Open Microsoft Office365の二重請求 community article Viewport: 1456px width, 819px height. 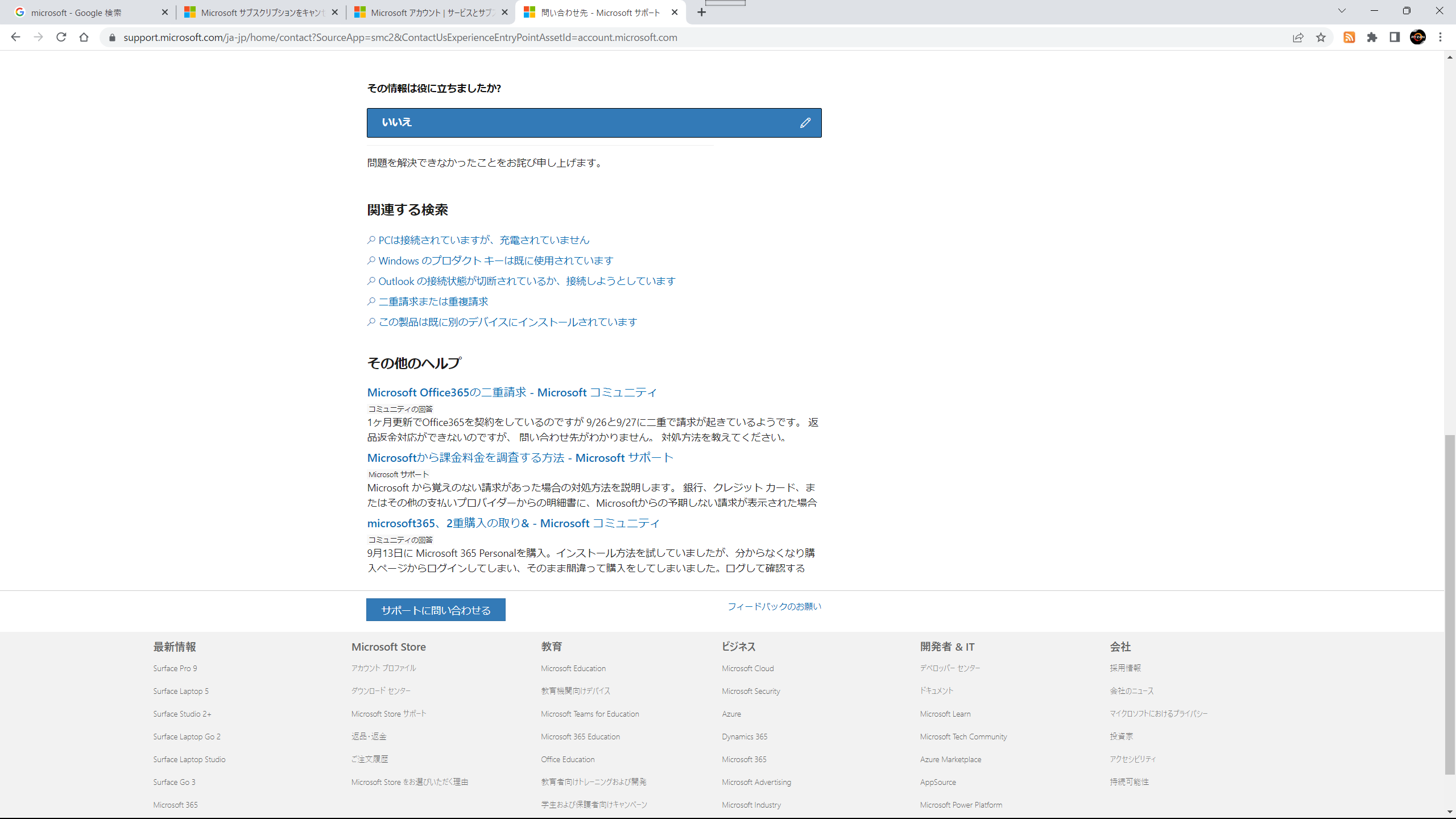point(512,392)
